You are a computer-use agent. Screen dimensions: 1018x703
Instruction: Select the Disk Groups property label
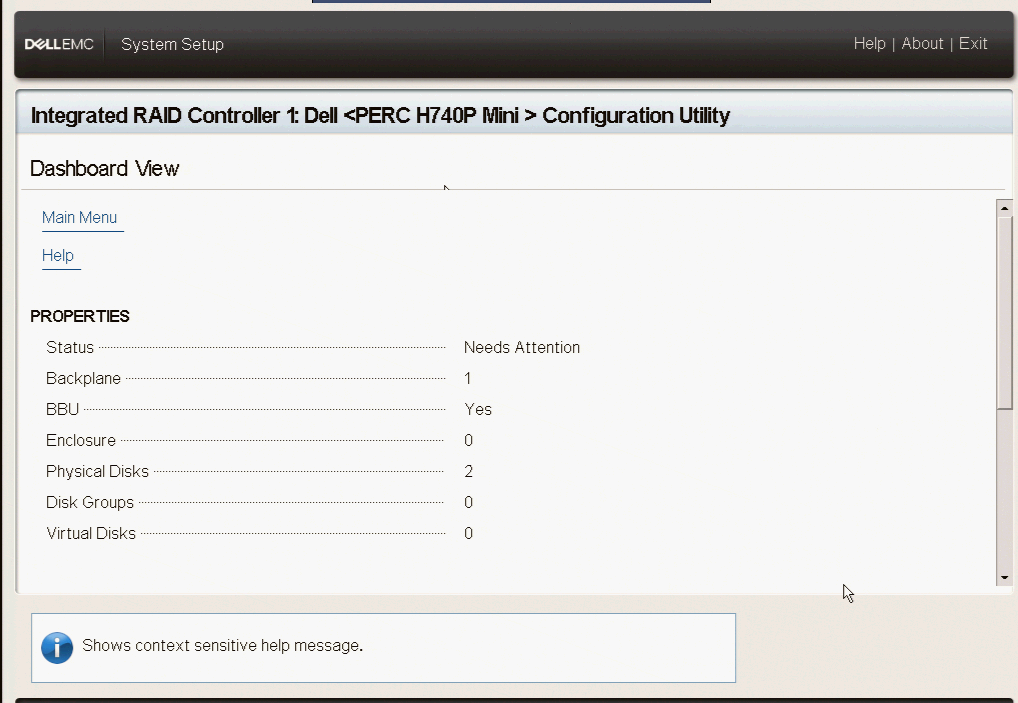(x=90, y=503)
